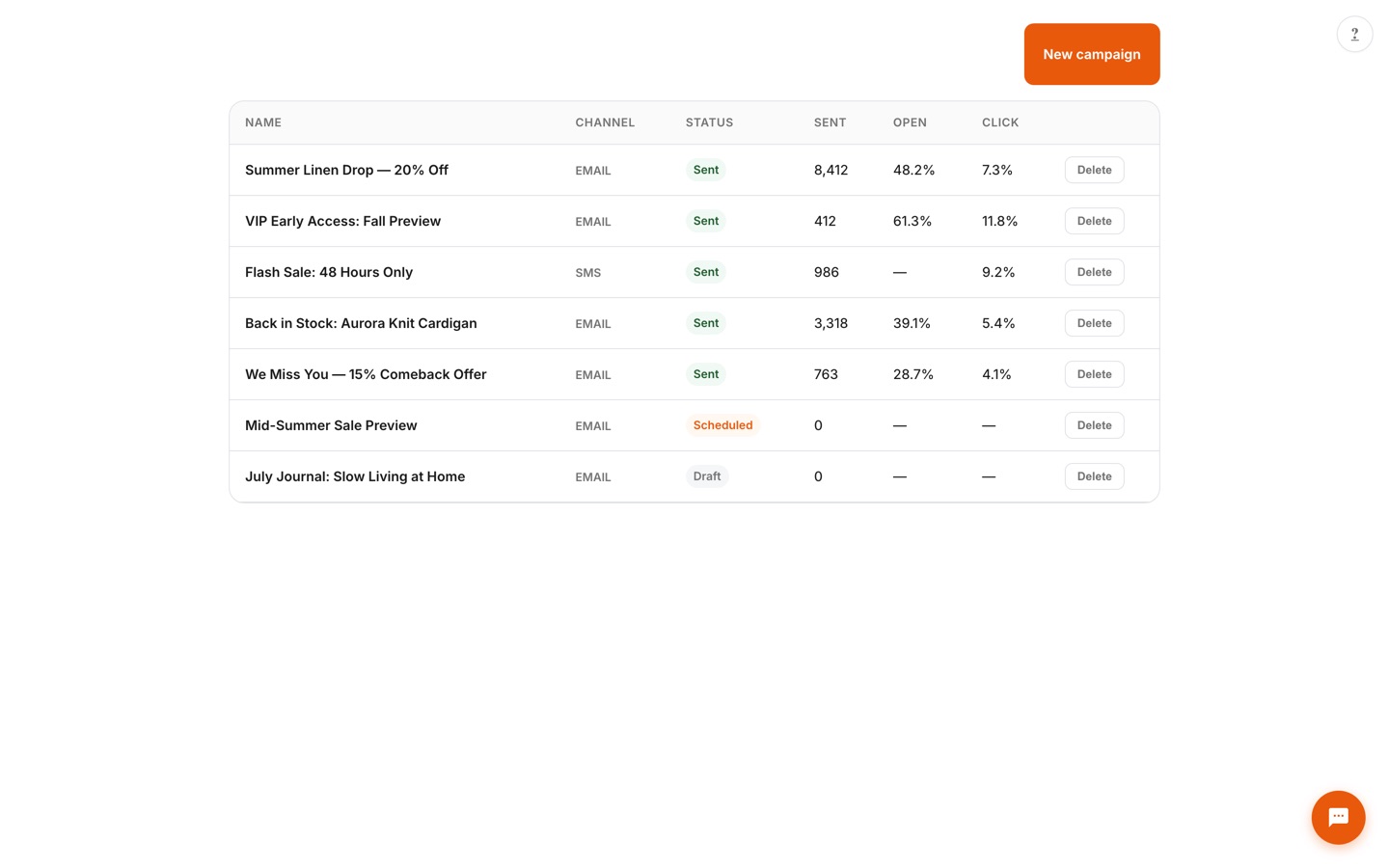Click the 3,318 sent count
Image resolution: width=1389 pixels, height=868 pixels.
[831, 323]
